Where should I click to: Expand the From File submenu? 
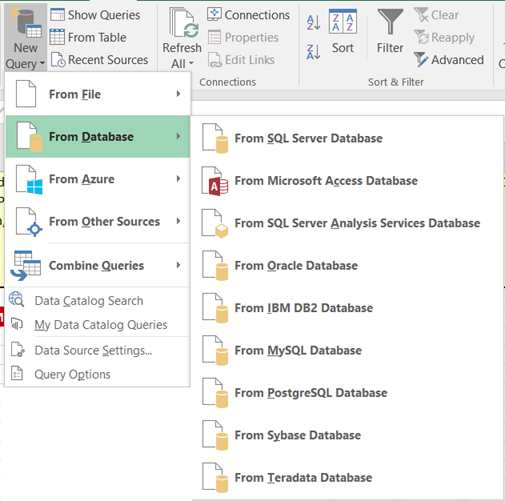click(x=98, y=94)
